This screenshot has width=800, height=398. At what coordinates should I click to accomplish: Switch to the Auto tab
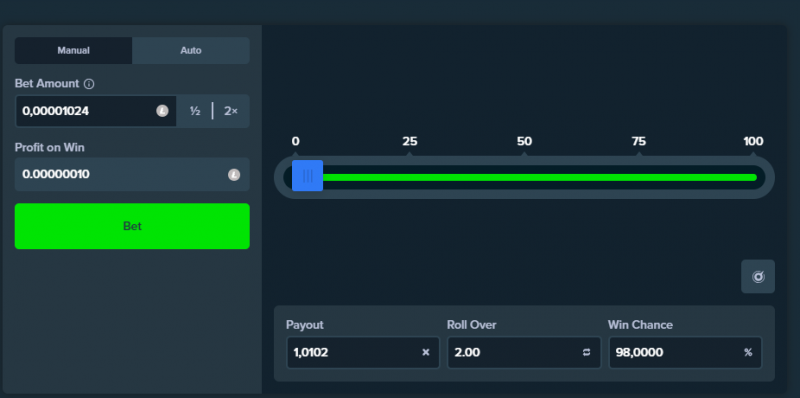[191, 51]
